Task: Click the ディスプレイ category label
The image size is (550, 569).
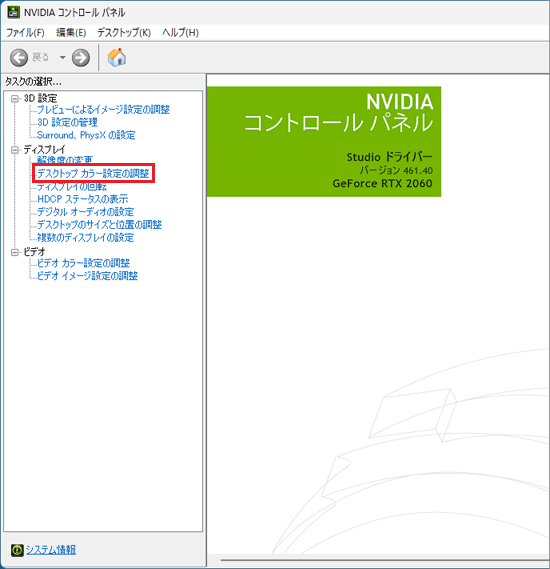Action: tap(44, 150)
